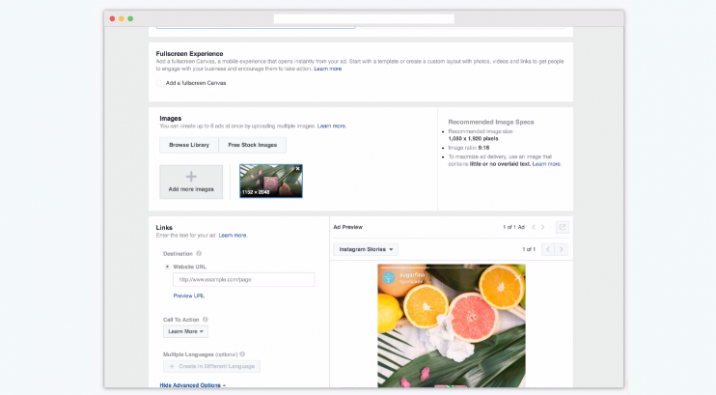This screenshot has width=716, height=395.
Task: Select the Website URL radio button
Action: [167, 267]
